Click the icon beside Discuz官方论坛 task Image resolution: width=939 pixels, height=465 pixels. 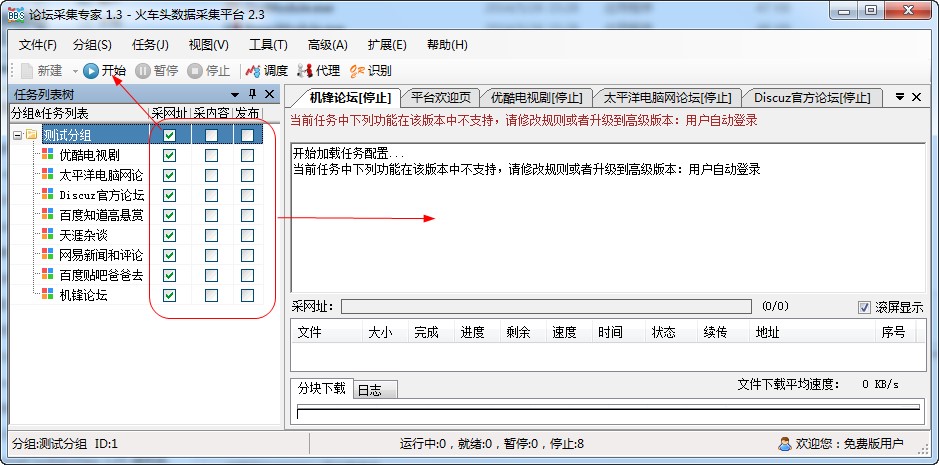(47, 195)
